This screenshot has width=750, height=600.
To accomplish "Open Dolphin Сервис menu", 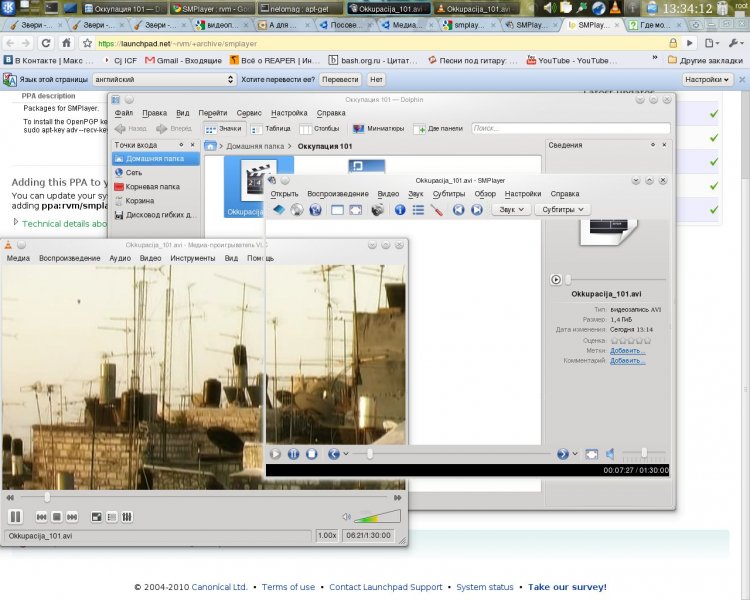I will [249, 113].
